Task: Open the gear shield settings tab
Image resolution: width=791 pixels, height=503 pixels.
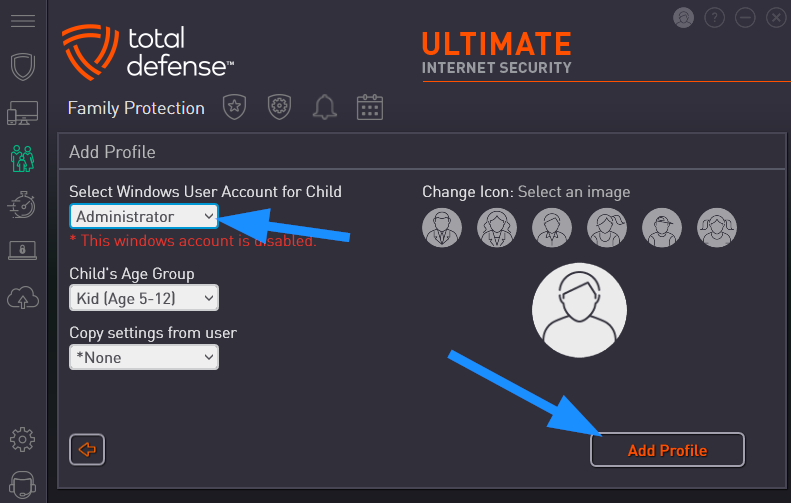Action: 279,107
